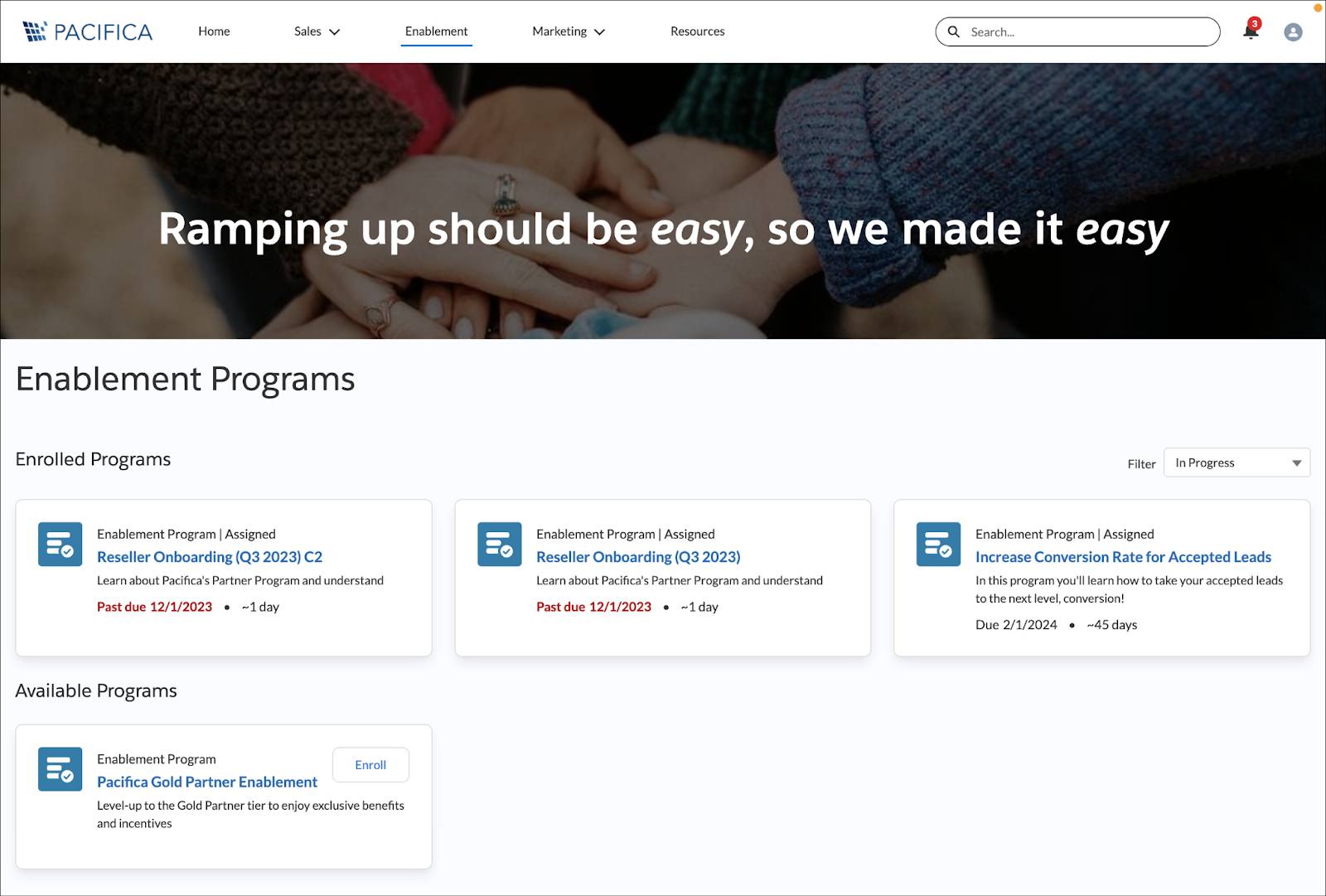Viewport: 1326px width, 896px height.
Task: Click the Pacifica Gold Partner program icon
Action: pyautogui.click(x=60, y=768)
